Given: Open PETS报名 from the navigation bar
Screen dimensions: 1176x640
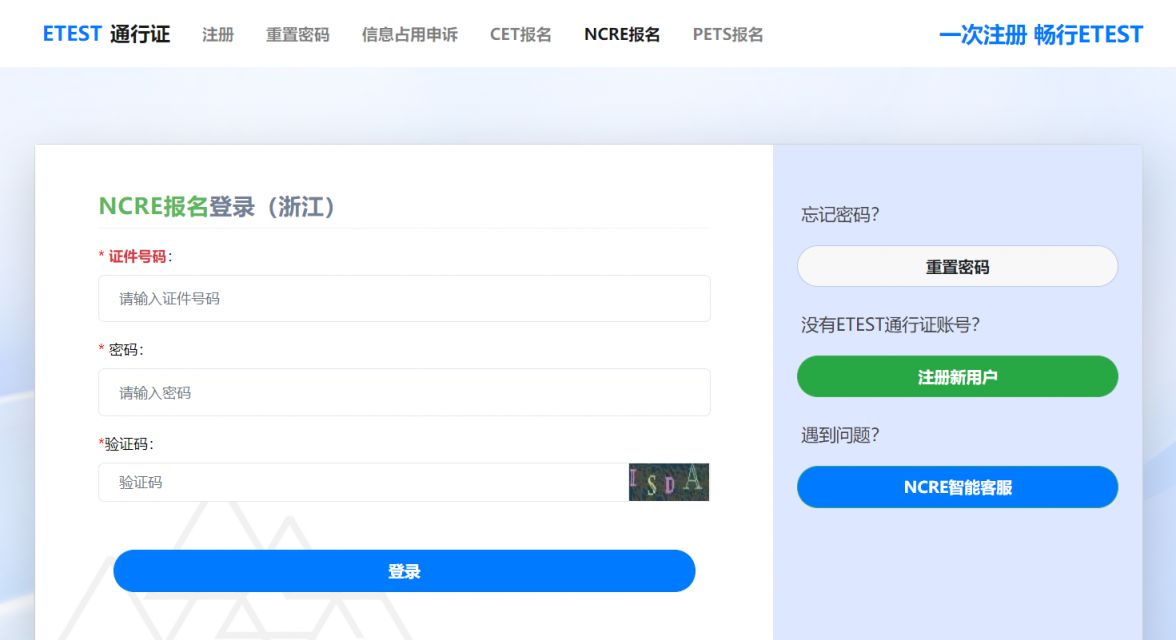Looking at the screenshot, I should coord(728,35).
